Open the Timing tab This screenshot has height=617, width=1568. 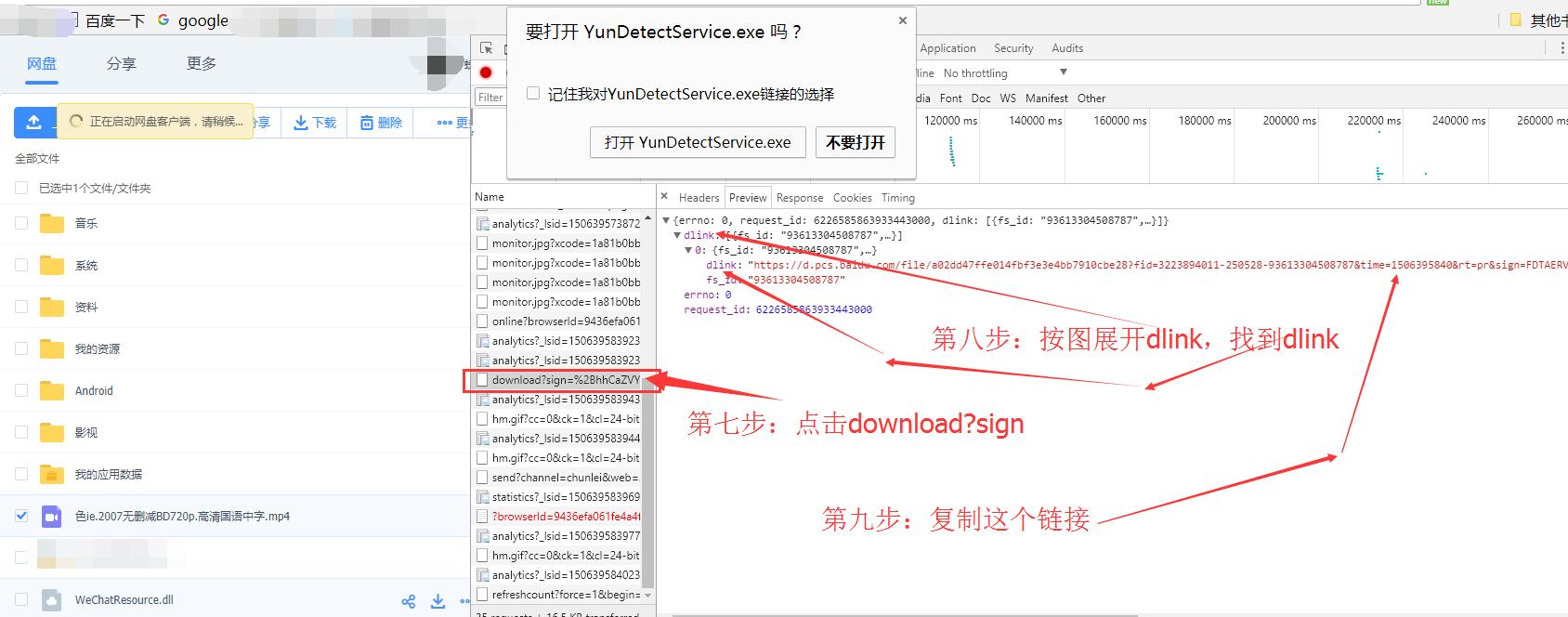[897, 197]
